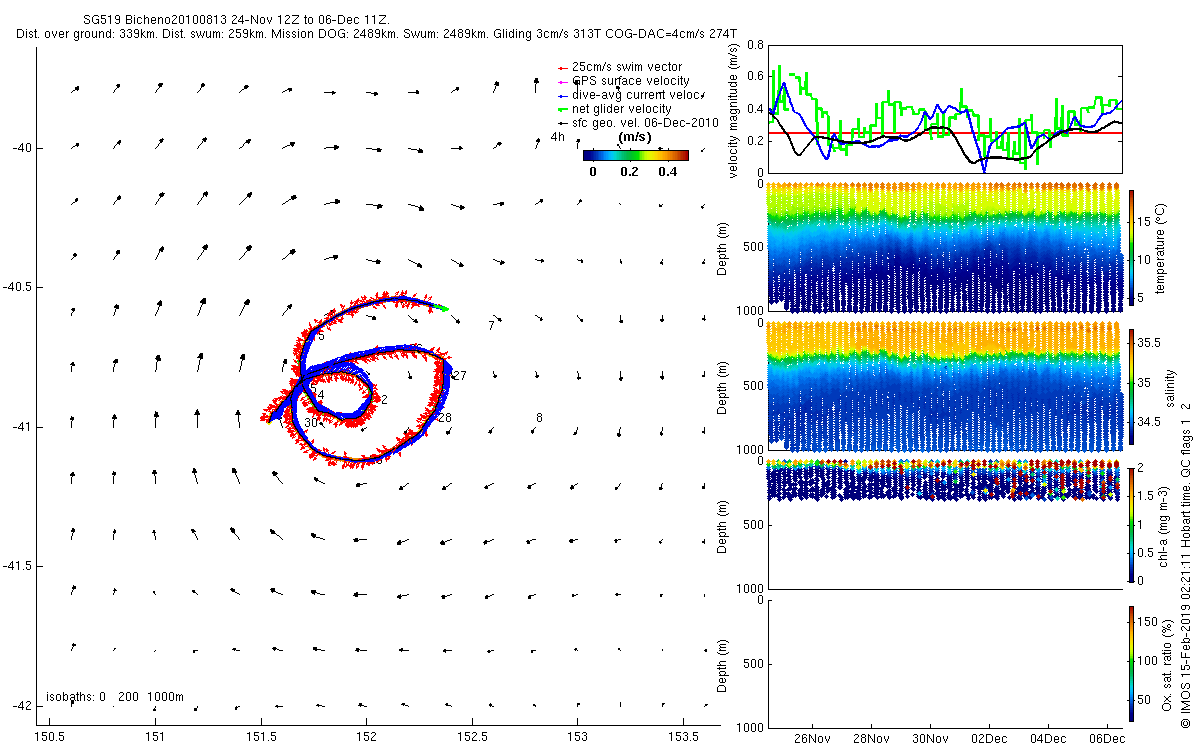Image resolution: width=1200 pixels, height=750 pixels.
Task: Click the track day marker '8' on the map
Action: (x=539, y=418)
